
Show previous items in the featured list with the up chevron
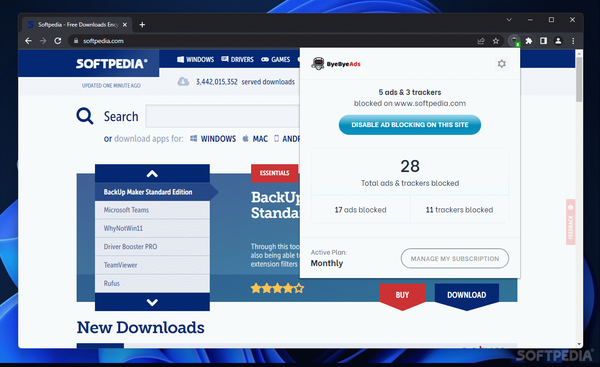click(x=152, y=174)
